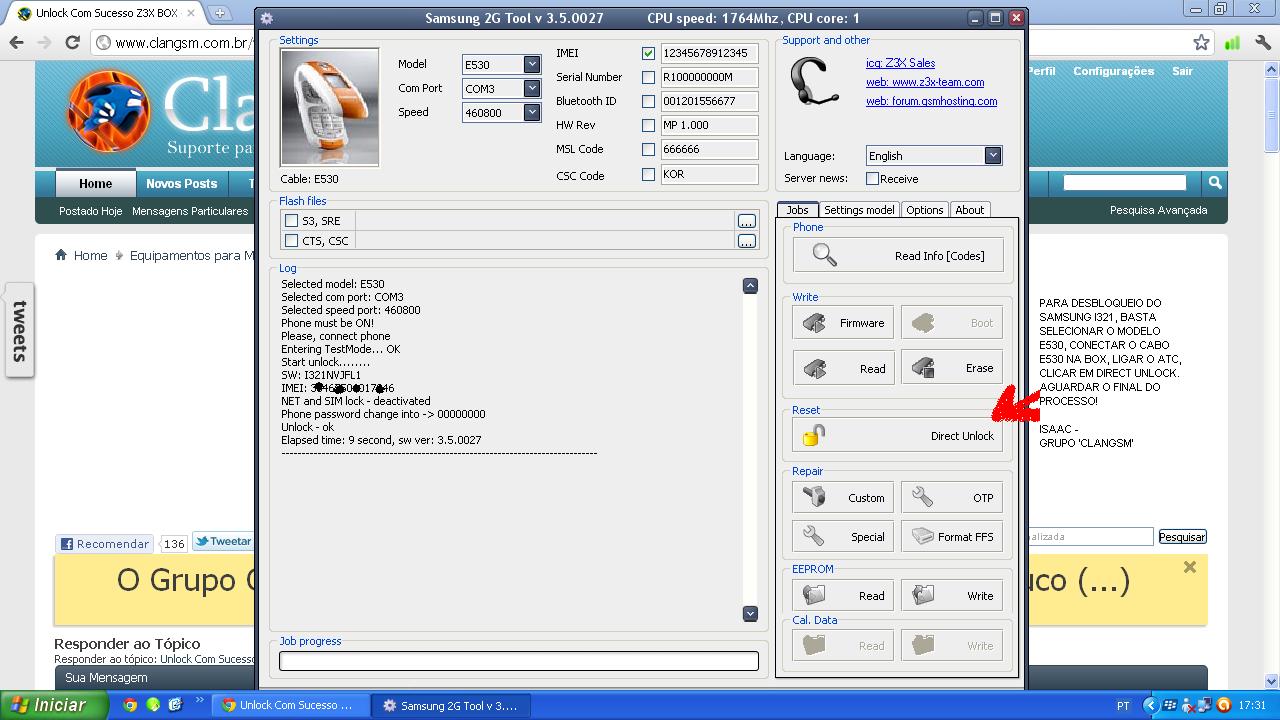Check the Bluetooth ID checkbox
The height and width of the screenshot is (720, 1280).
click(x=648, y=101)
